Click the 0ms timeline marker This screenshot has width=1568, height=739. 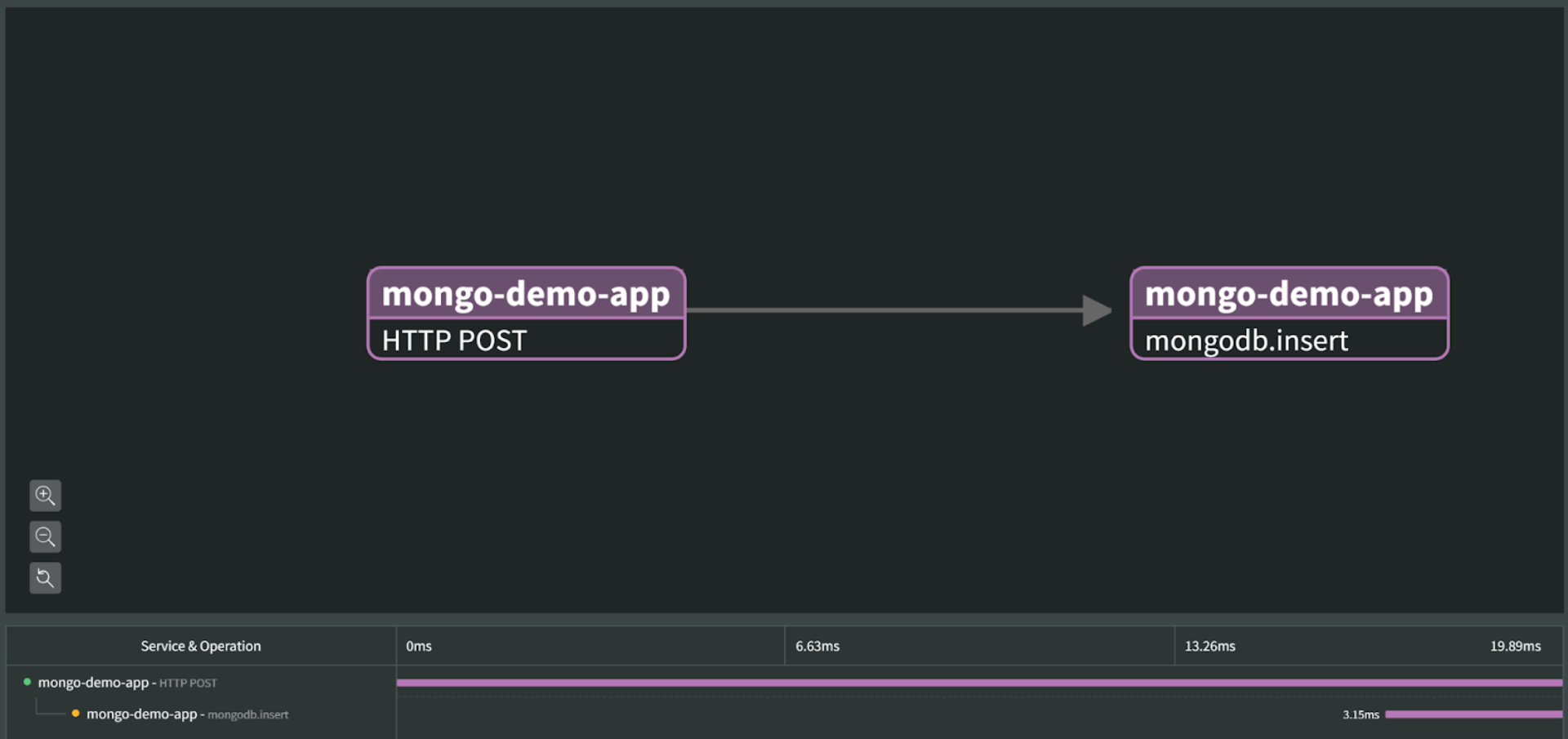point(419,646)
